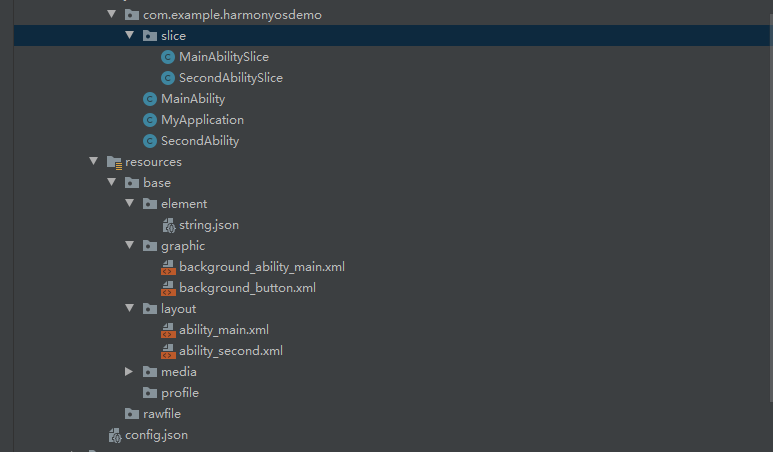
Task: Select the media folder label
Action: (x=178, y=372)
